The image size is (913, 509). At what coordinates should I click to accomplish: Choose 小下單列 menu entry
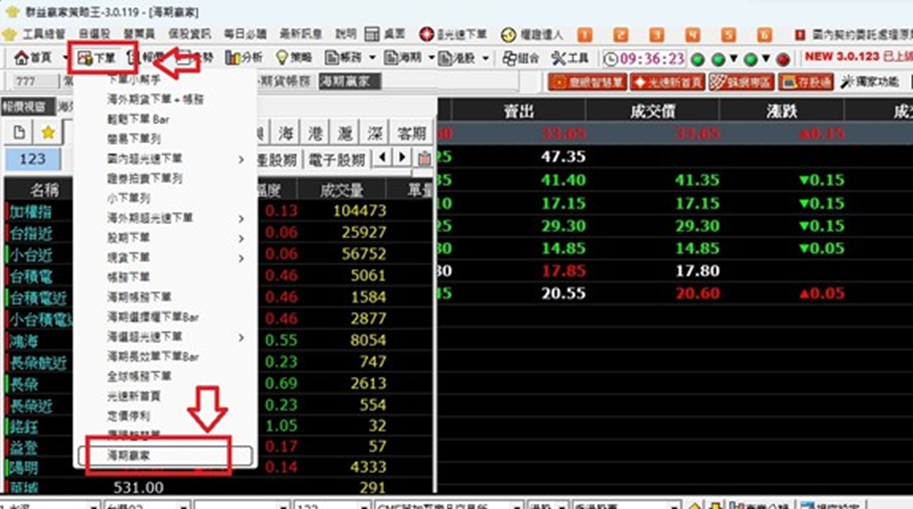point(129,199)
